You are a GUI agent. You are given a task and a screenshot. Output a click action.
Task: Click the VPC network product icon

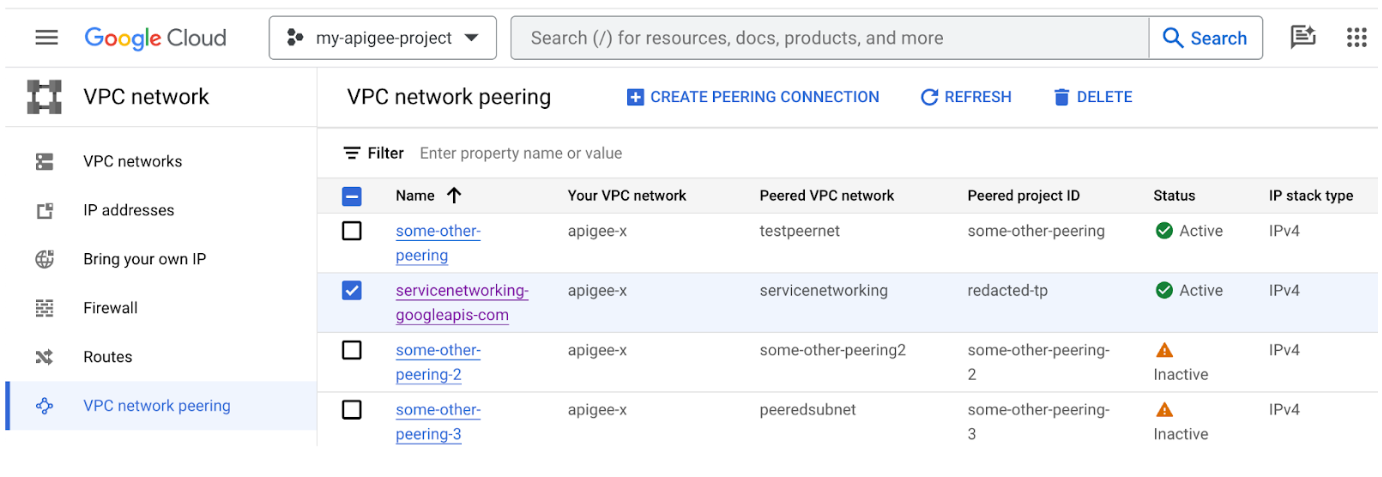click(x=44, y=97)
